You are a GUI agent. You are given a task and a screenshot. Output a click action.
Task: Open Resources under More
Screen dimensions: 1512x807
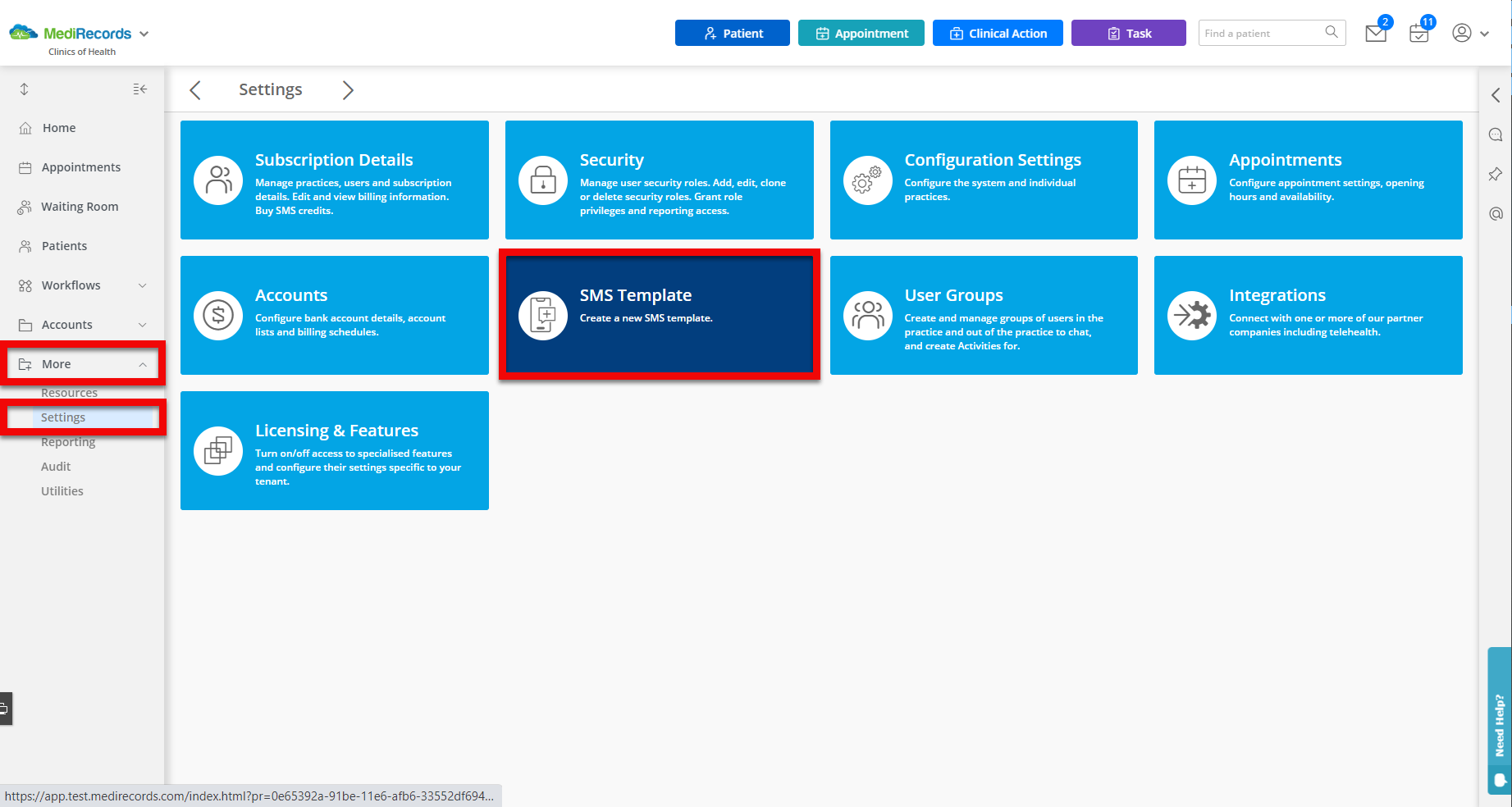(x=69, y=393)
